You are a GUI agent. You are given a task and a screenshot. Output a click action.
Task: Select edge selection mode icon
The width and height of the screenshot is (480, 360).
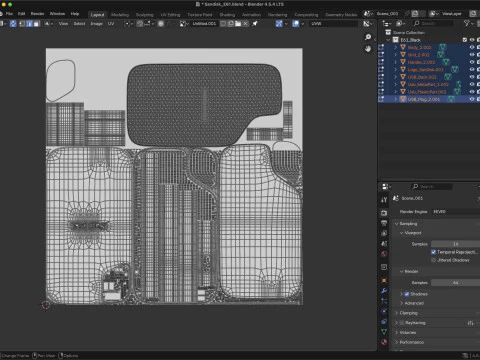(x=29, y=24)
